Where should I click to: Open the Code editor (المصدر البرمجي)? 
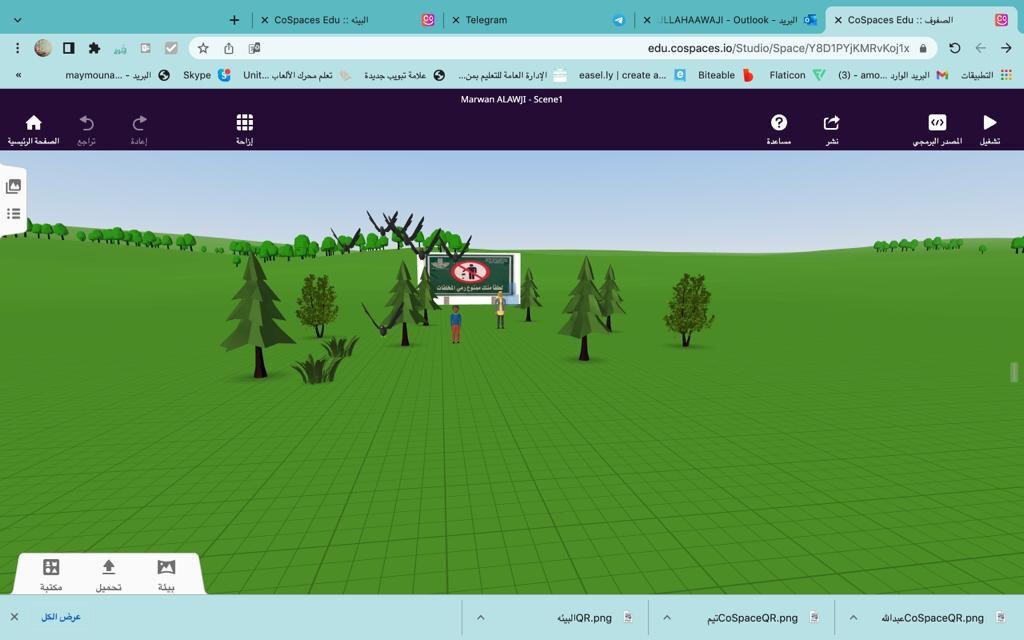coord(937,128)
